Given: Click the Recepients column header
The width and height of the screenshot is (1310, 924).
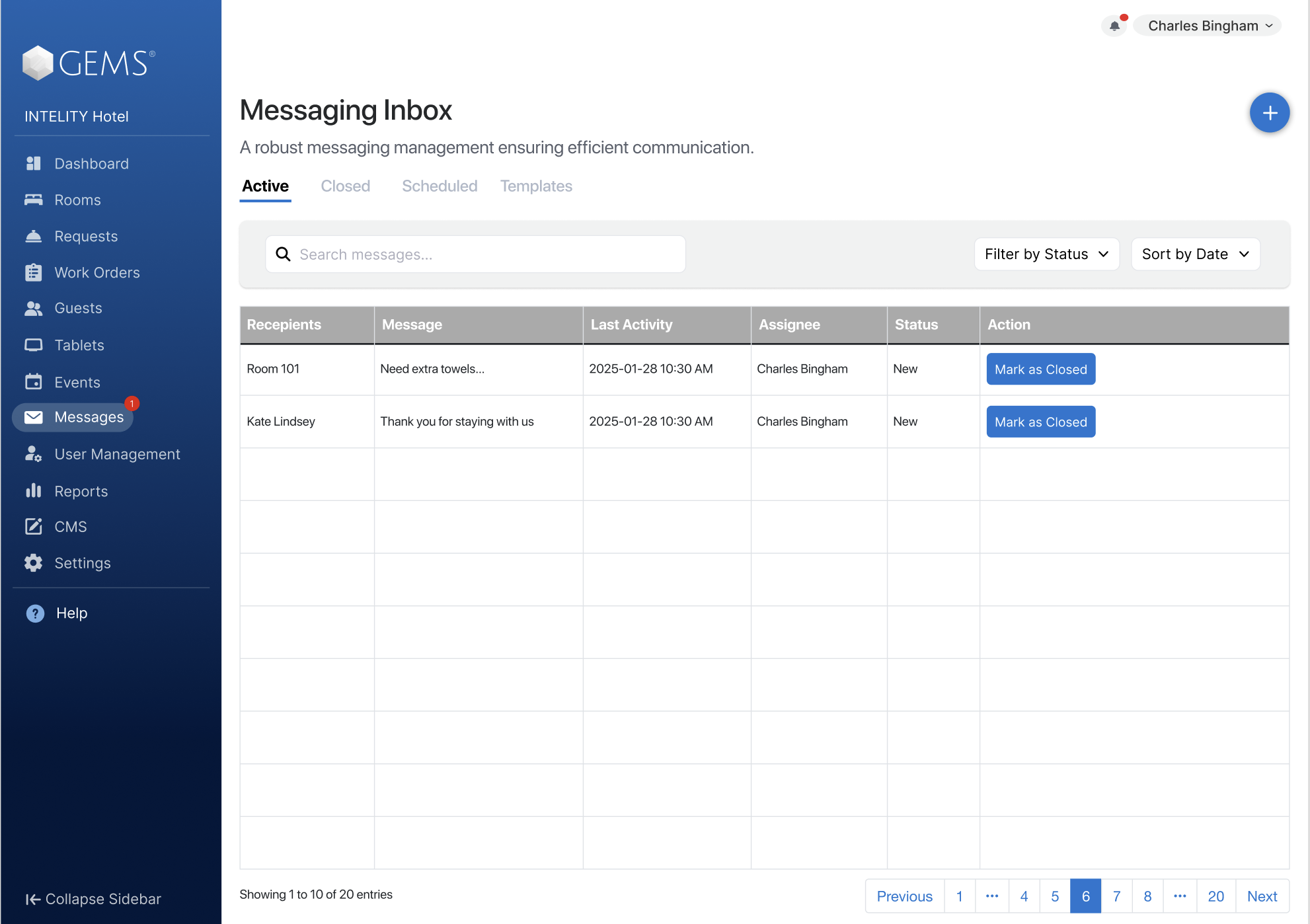Looking at the screenshot, I should coord(307,325).
